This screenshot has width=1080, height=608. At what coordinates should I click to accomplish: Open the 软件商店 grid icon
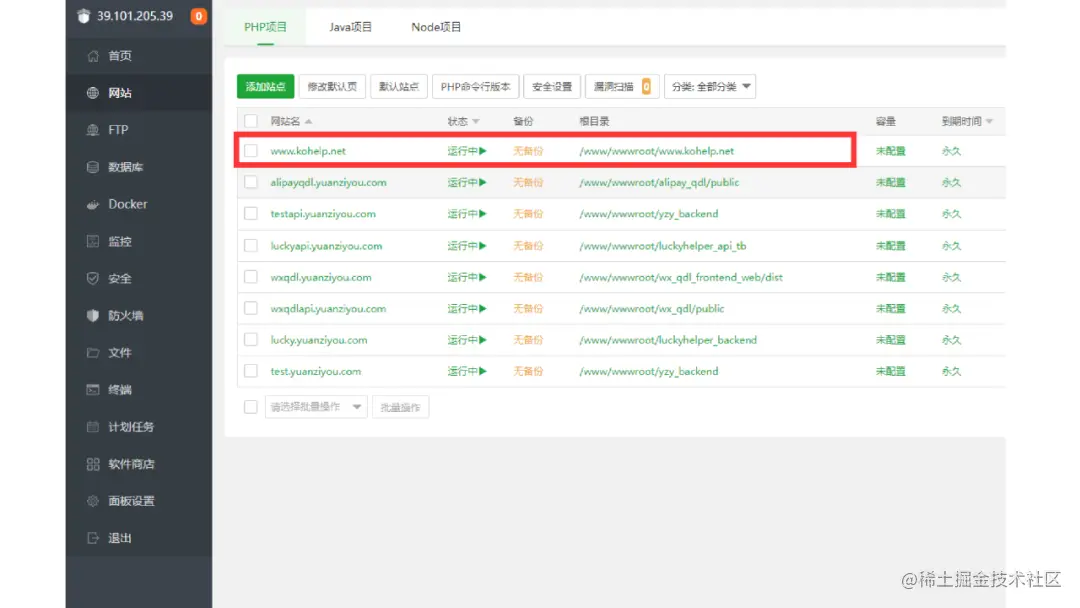coord(93,464)
